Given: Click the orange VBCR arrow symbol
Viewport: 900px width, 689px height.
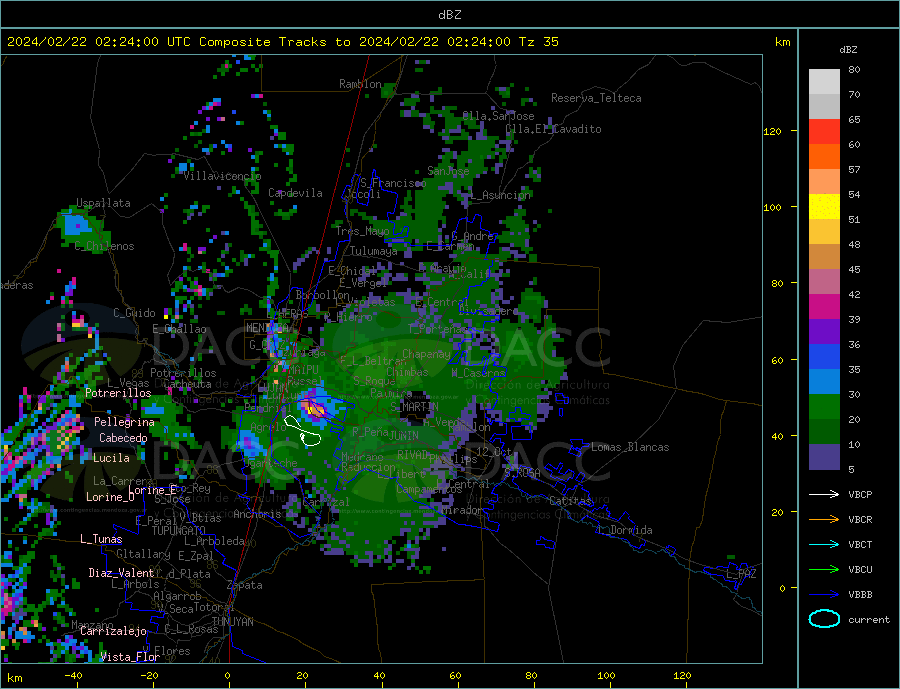Looking at the screenshot, I should (x=824, y=520).
